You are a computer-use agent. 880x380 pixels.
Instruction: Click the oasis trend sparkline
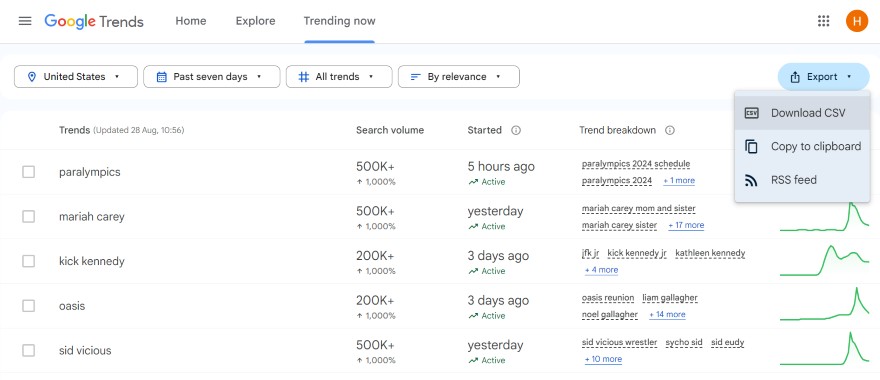pyautogui.click(x=824, y=305)
